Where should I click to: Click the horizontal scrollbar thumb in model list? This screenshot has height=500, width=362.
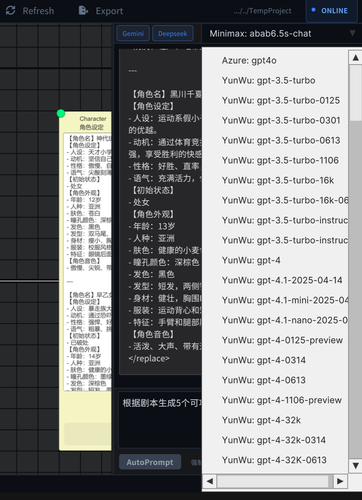pyautogui.click(x=273, y=481)
